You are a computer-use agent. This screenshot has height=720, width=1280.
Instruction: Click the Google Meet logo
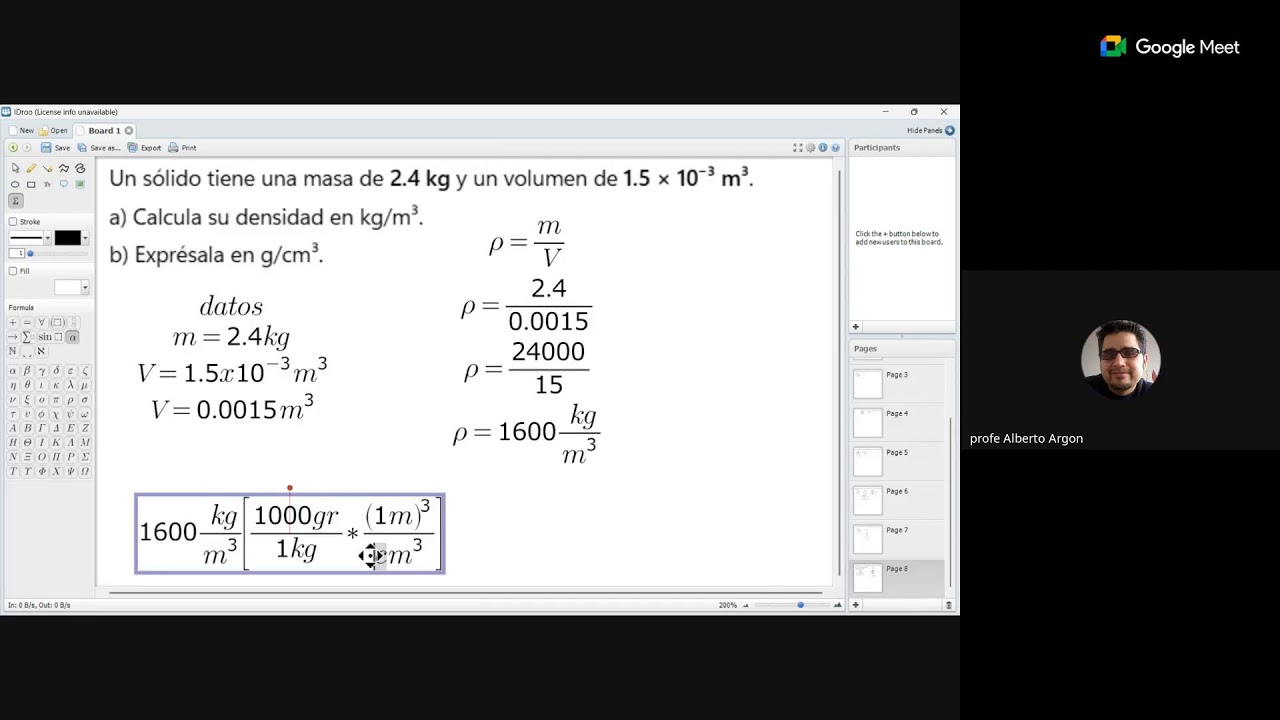pos(1169,47)
